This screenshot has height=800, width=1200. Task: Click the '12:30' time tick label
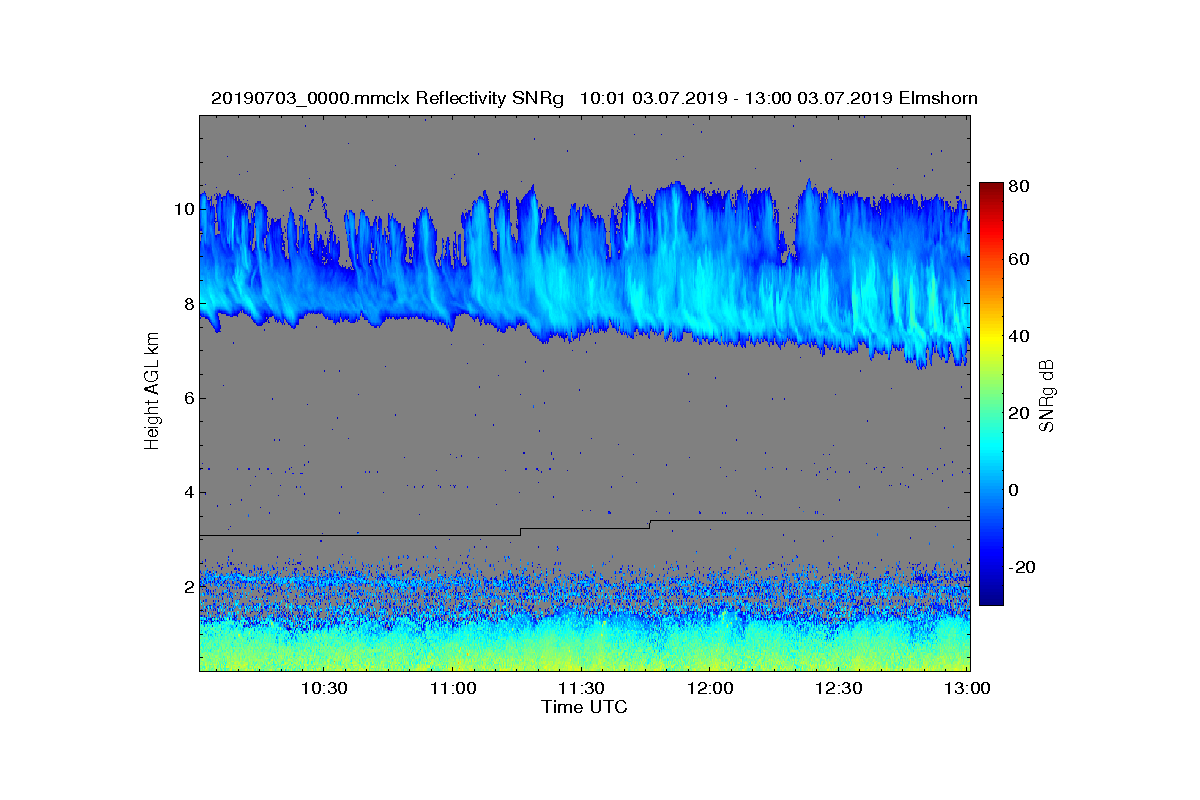coord(839,689)
